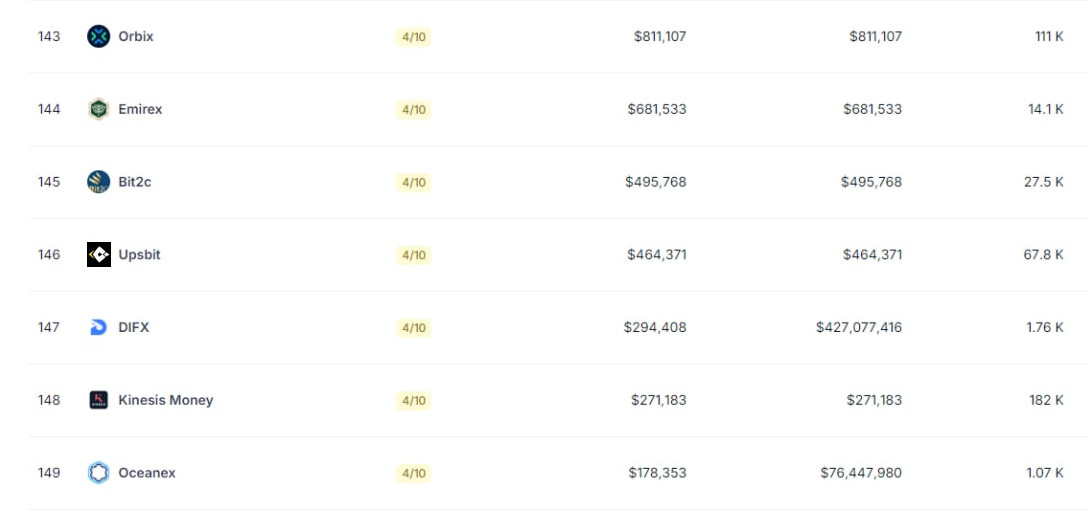Click the 4/10 trust score badge for DIFX
This screenshot has height=510, width=1088.
coord(414,328)
